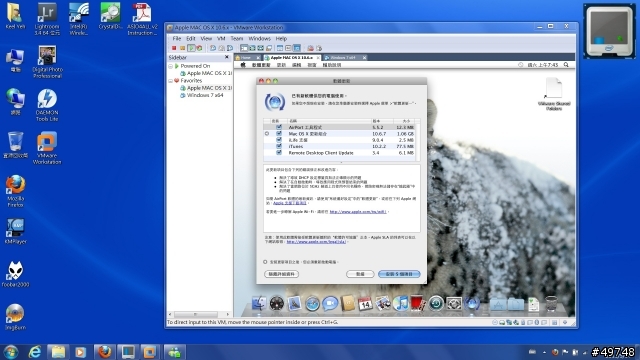Open iChat in the Mac dock

pyautogui.click(x=330, y=304)
